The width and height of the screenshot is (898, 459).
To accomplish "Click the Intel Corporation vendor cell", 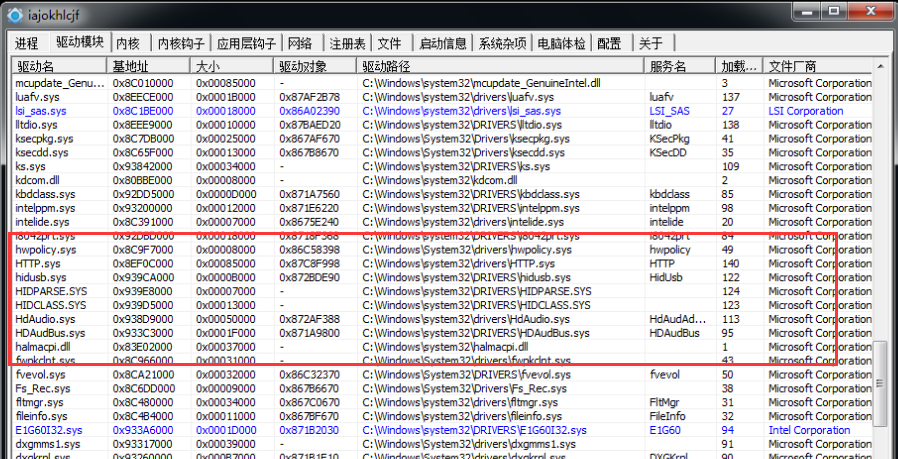I will coord(809,430).
